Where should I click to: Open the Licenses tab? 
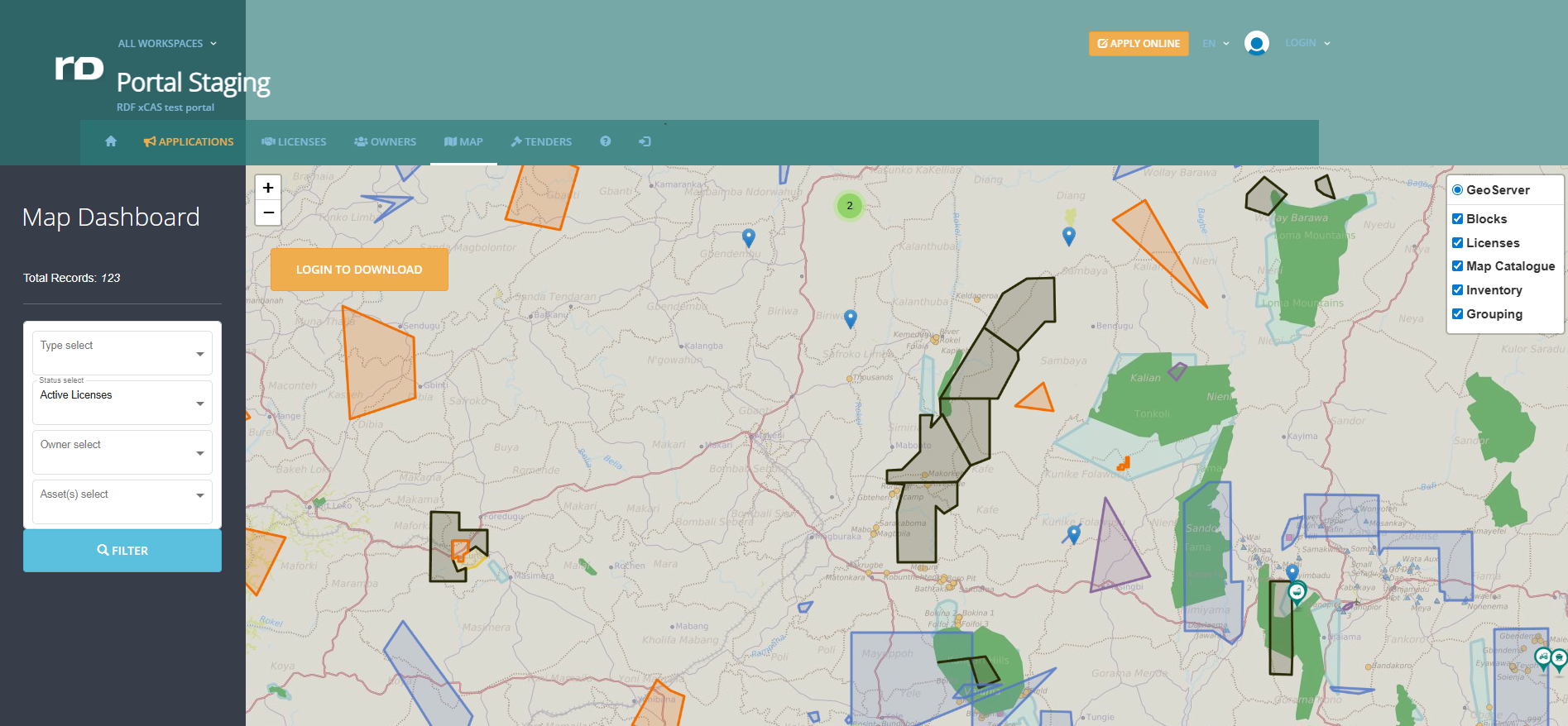click(294, 141)
